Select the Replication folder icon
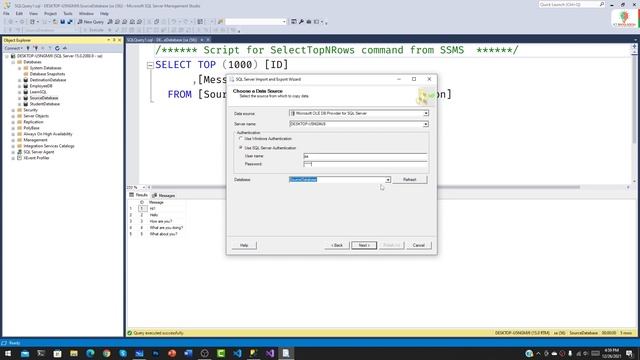The height and width of the screenshot is (360, 640). [19, 122]
